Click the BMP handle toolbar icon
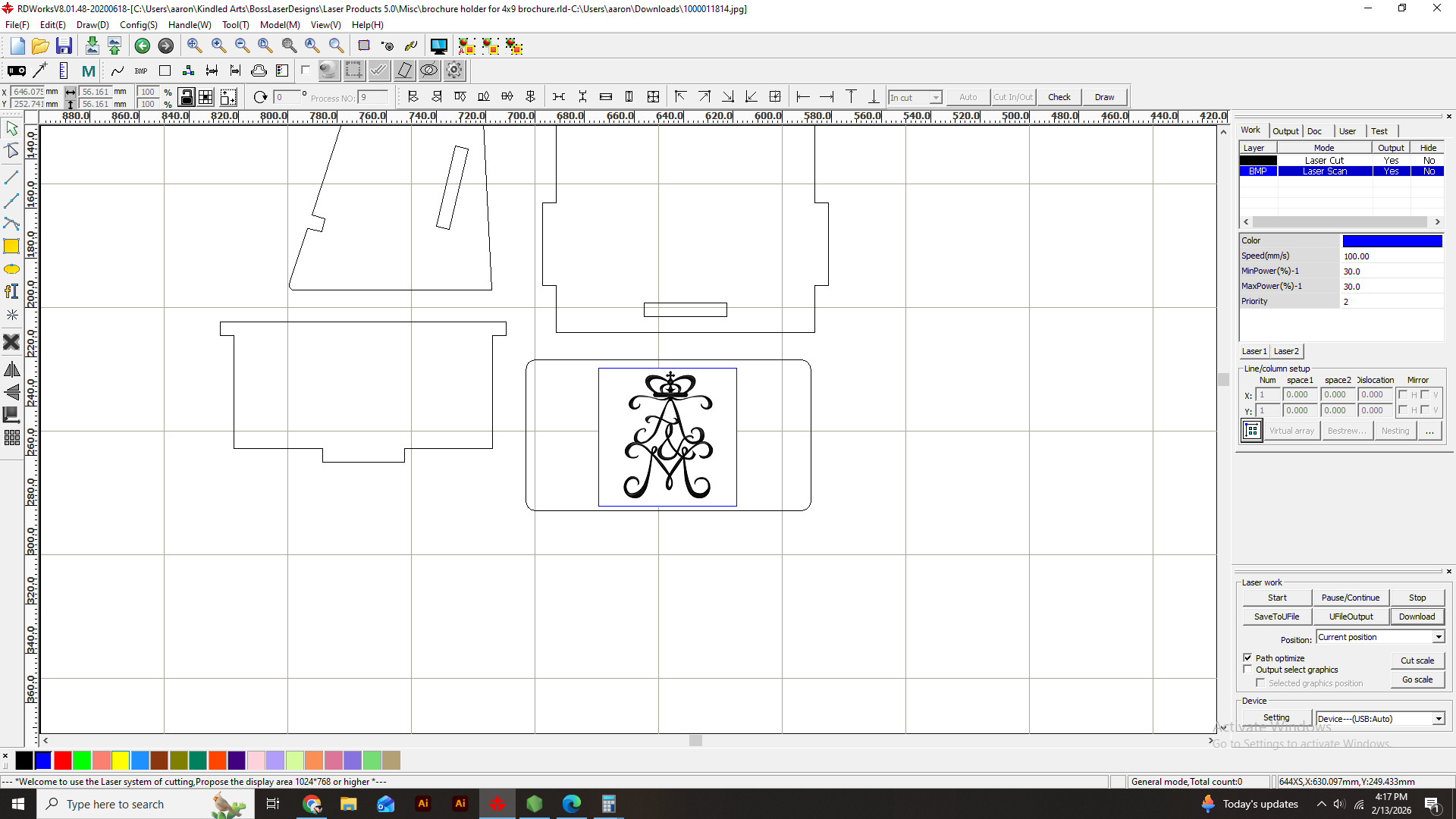The width and height of the screenshot is (1456, 819). point(141,71)
